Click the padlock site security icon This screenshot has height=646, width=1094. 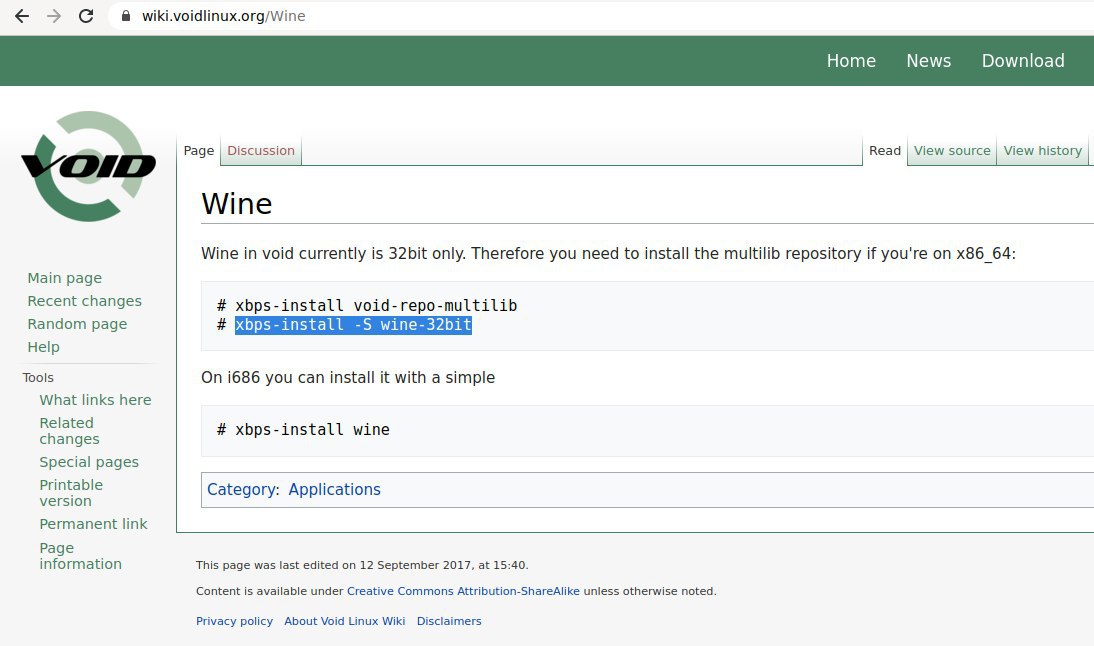(x=126, y=16)
